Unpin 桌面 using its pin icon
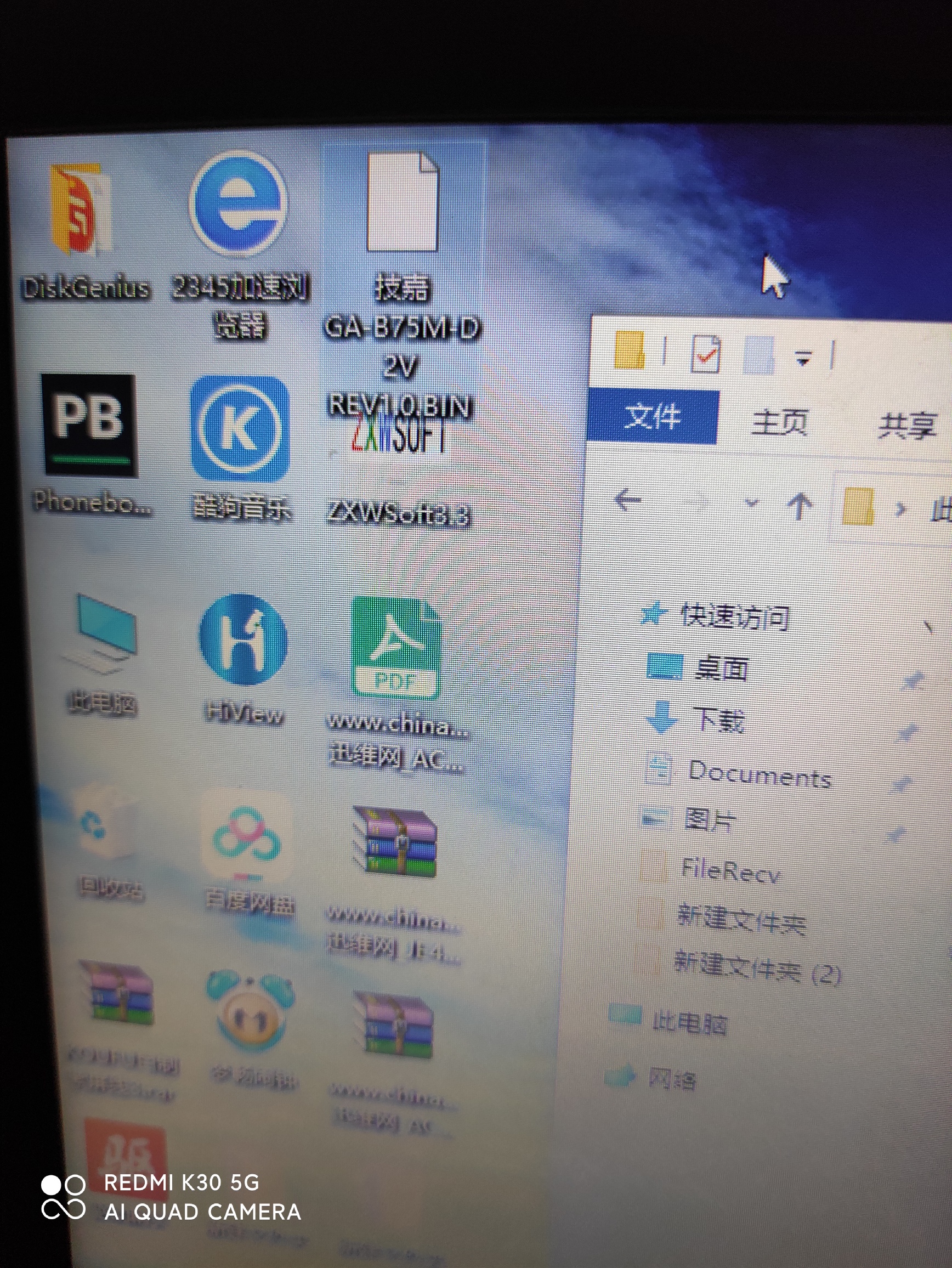Viewport: 952px width, 1268px height. tap(913, 681)
